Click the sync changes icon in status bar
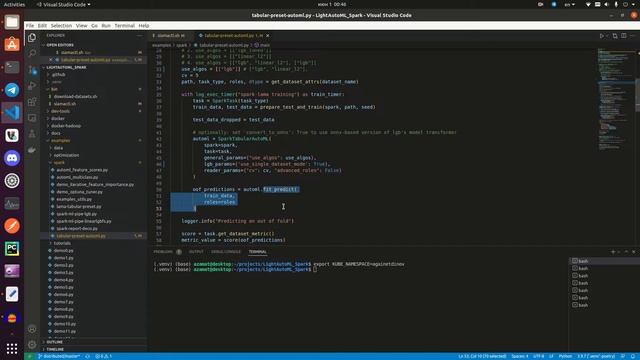 coord(87,356)
